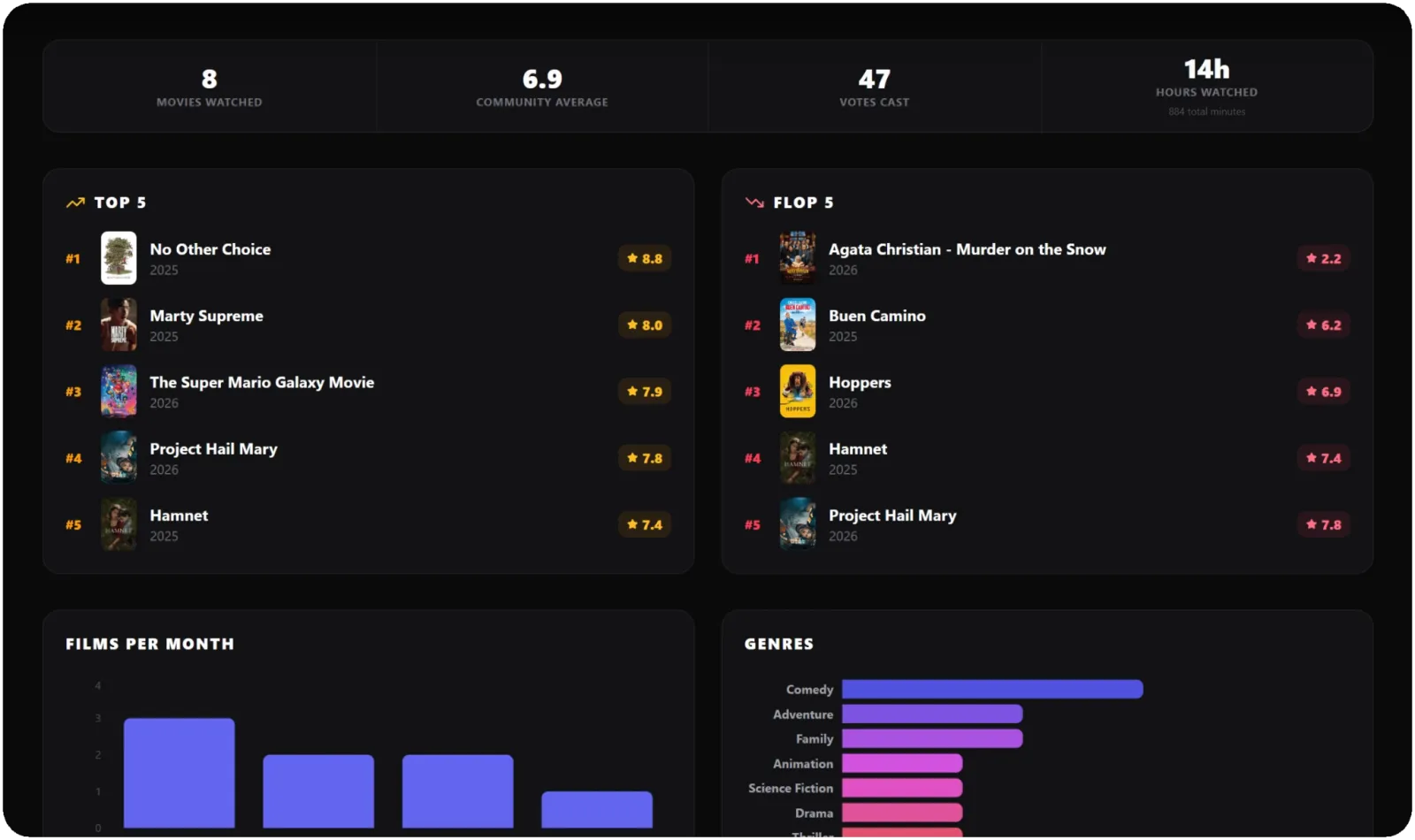The height and width of the screenshot is (840, 1415).
Task: Open the Marty Supreme poster thumbnail
Action: point(119,325)
